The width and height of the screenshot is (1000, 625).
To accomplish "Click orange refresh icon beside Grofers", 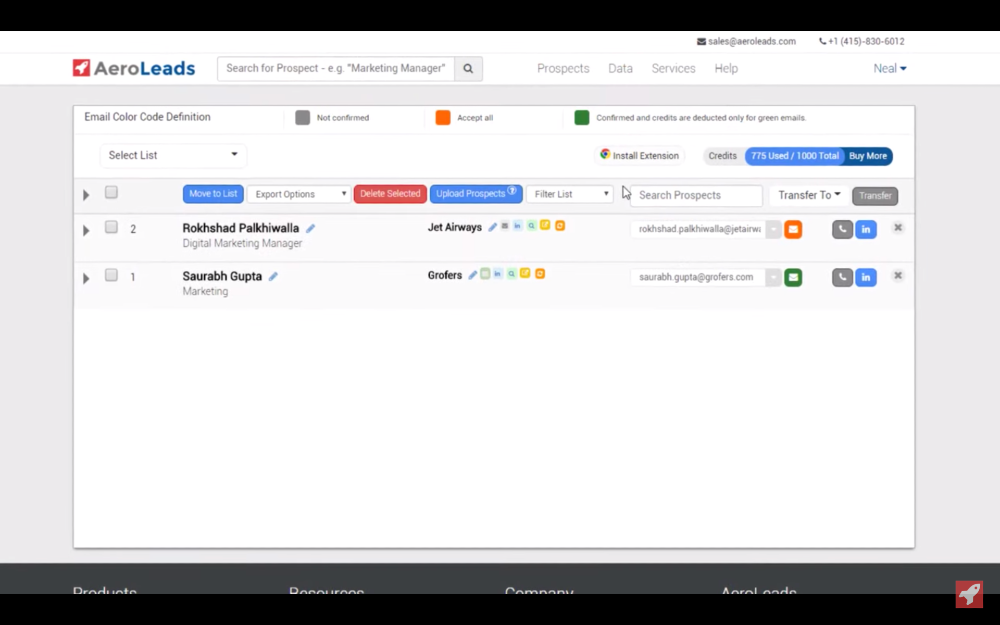I will pos(540,274).
